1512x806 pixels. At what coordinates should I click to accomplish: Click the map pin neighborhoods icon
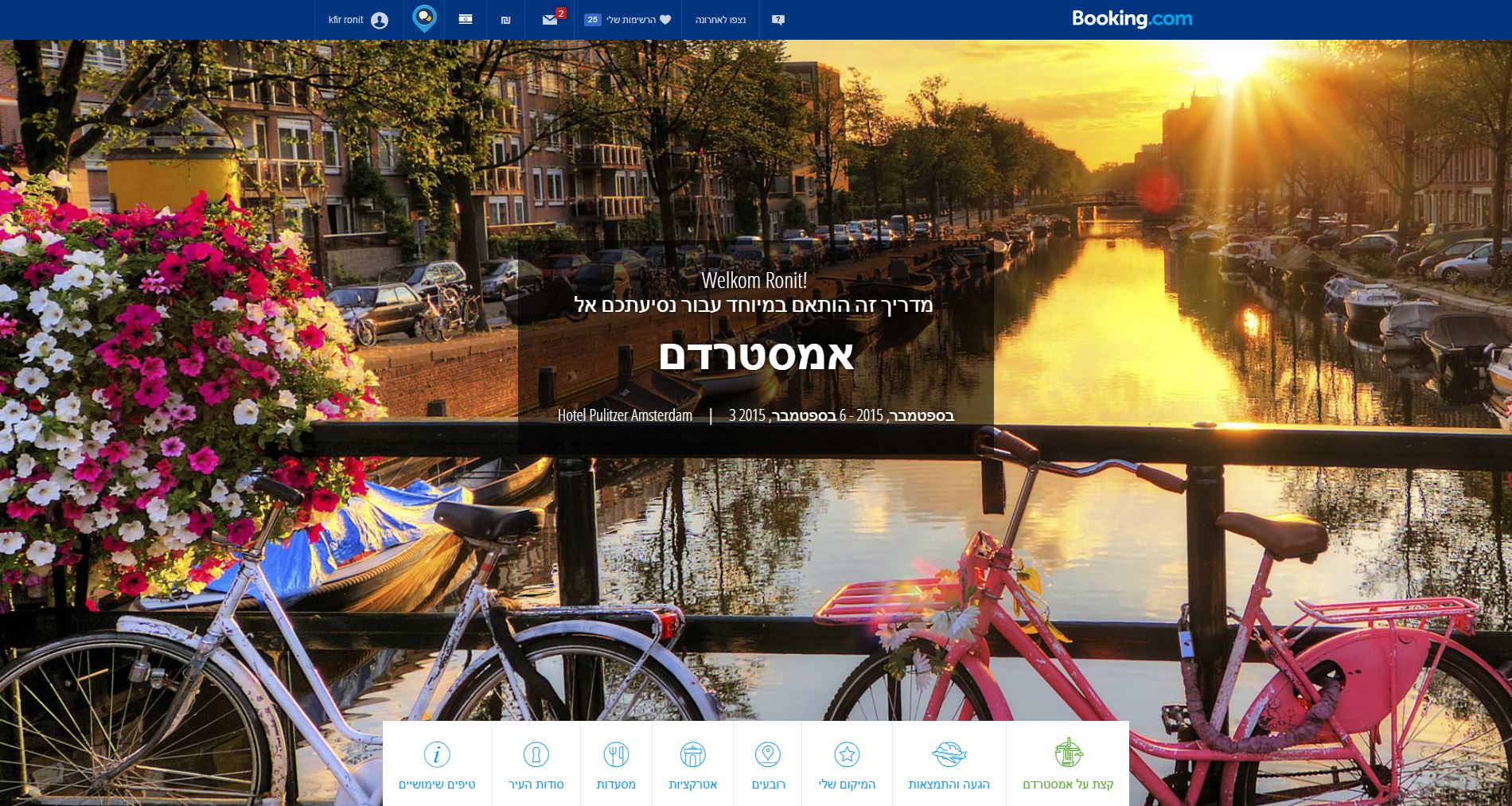click(767, 753)
